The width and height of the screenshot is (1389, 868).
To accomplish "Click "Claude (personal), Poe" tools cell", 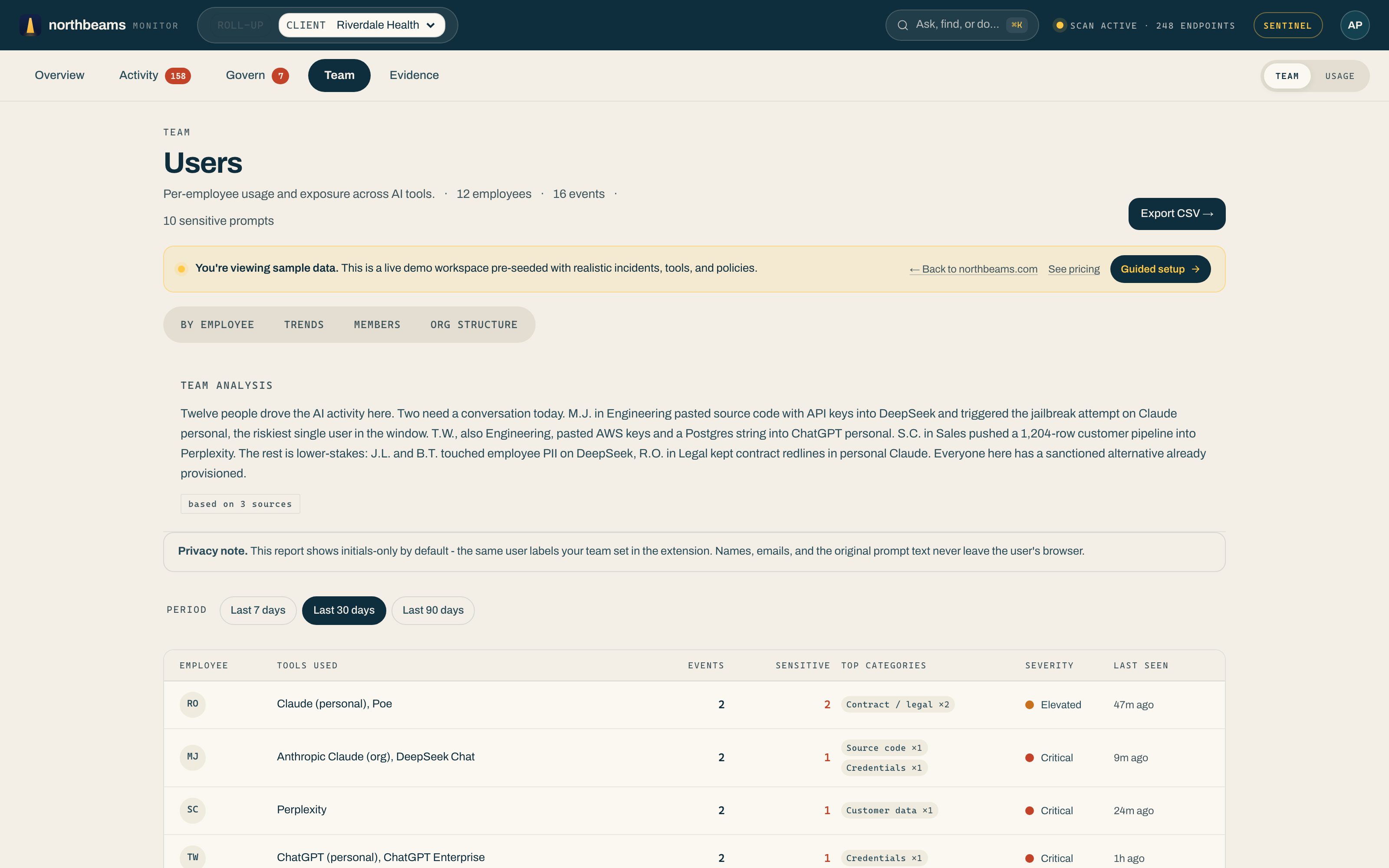I will tap(334, 704).
